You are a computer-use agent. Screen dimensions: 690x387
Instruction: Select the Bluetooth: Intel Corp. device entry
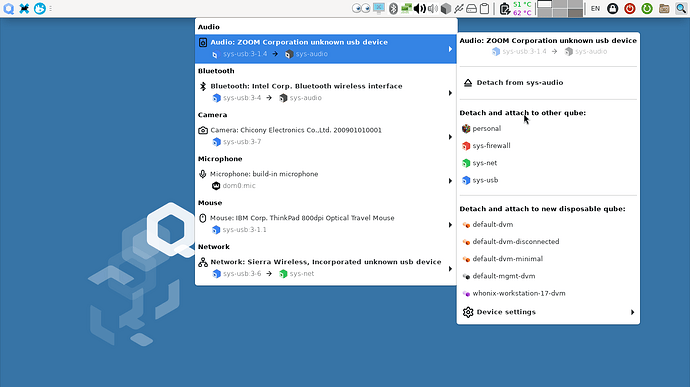point(326,92)
